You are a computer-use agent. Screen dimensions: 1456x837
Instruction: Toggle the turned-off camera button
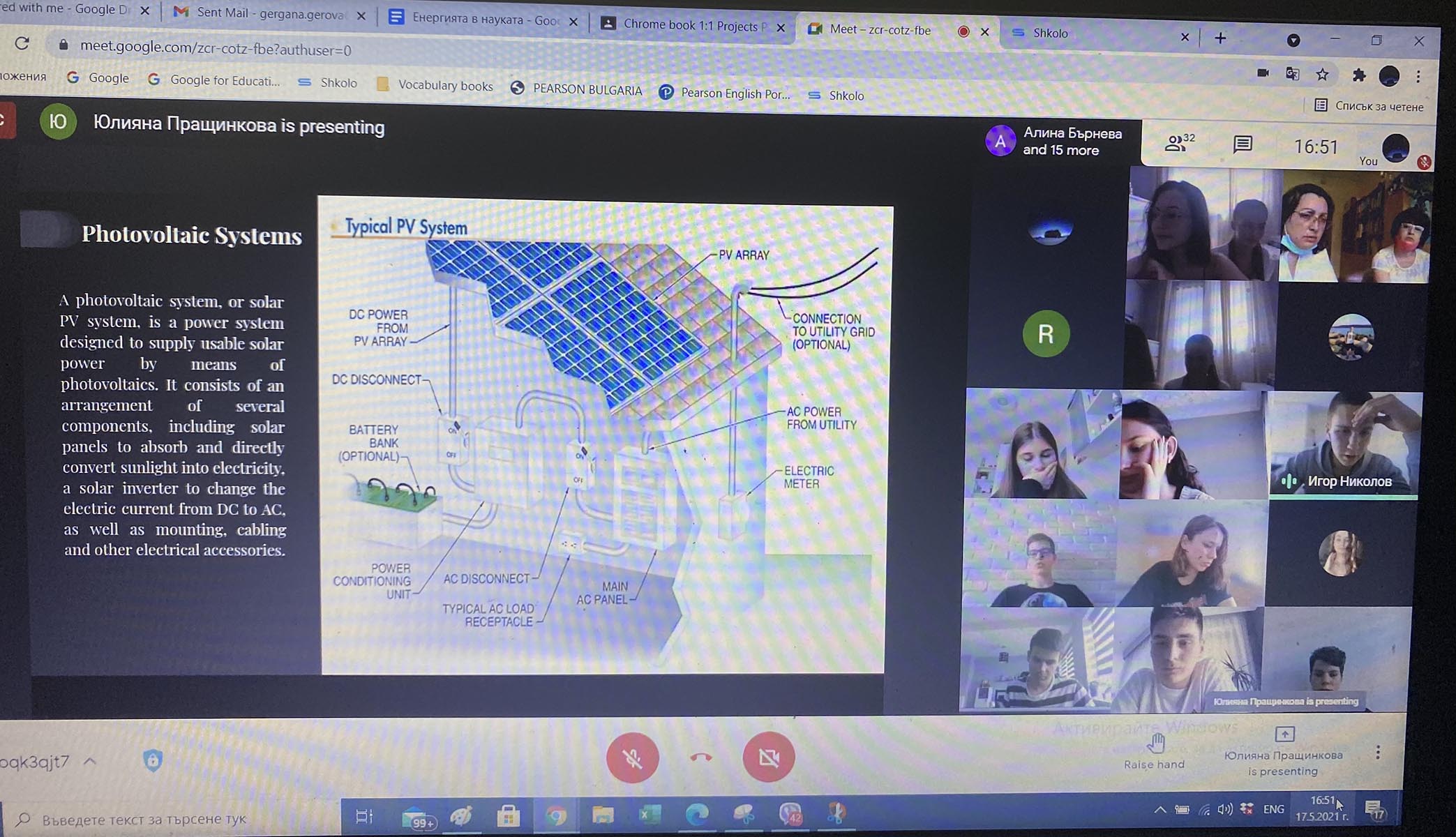(x=768, y=757)
